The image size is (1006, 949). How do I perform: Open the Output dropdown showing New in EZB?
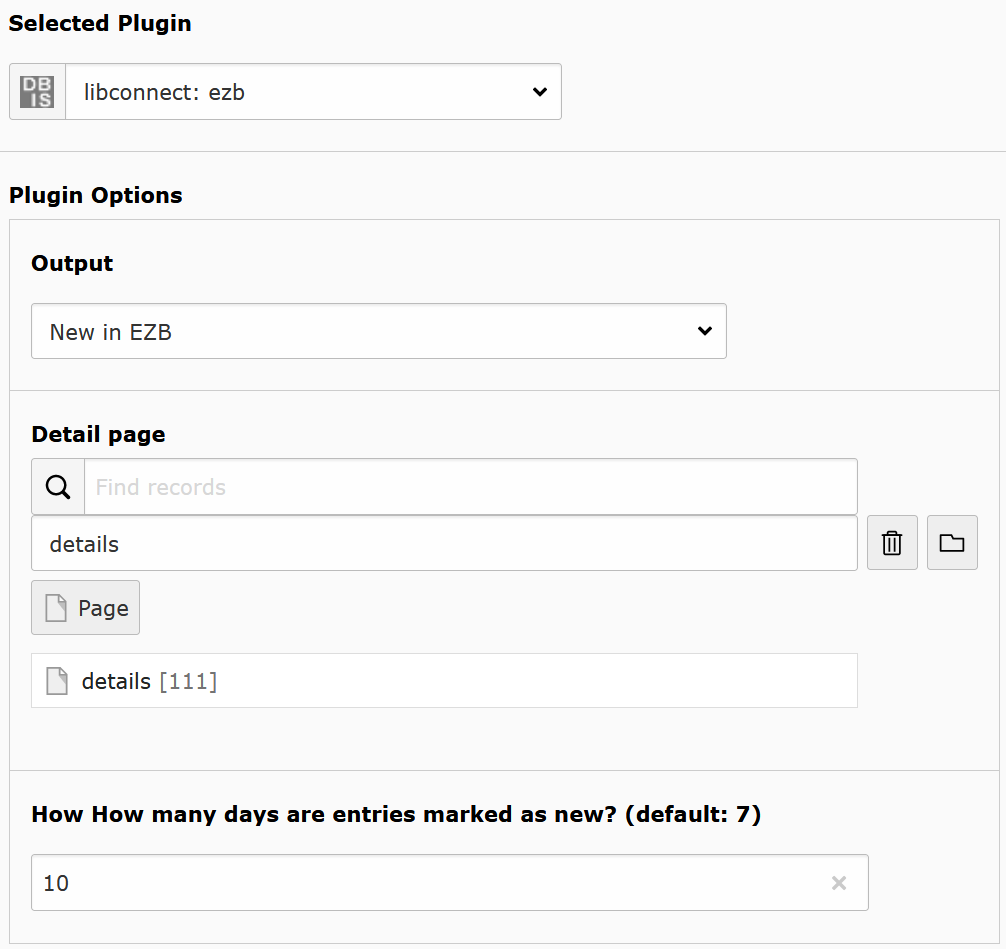[x=378, y=331]
